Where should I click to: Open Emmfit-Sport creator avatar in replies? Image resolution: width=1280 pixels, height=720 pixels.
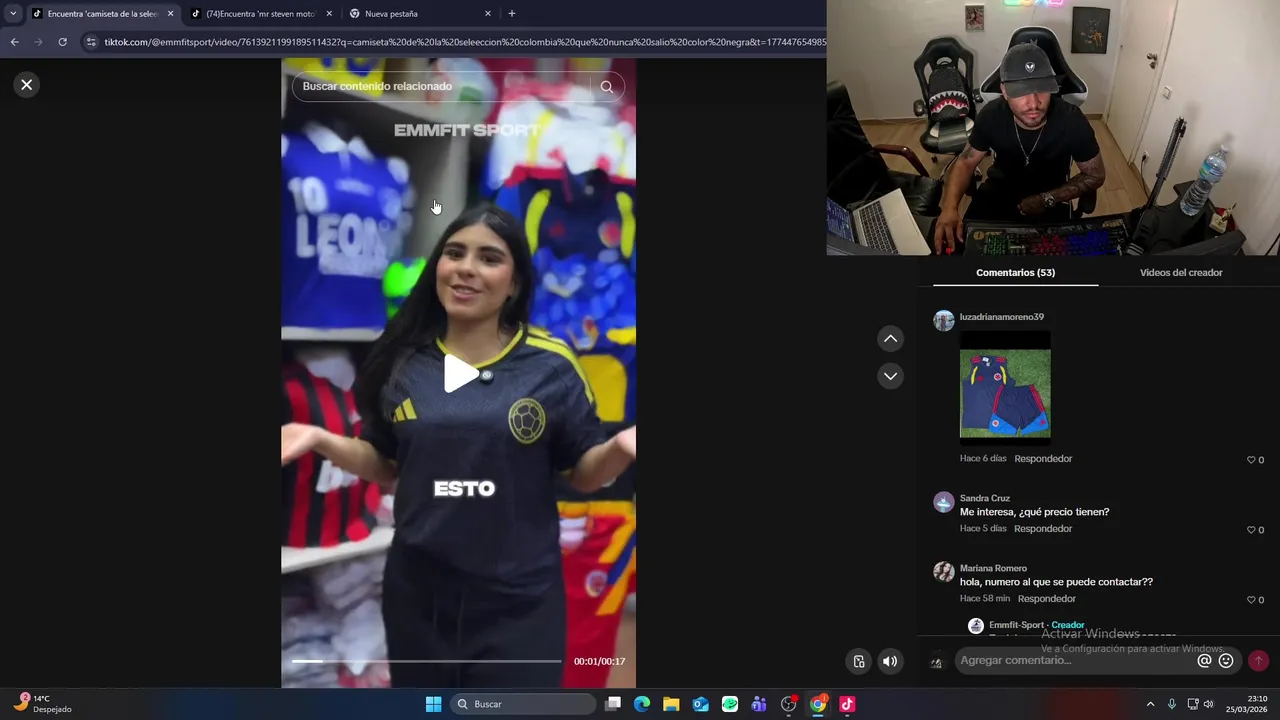[x=976, y=626]
